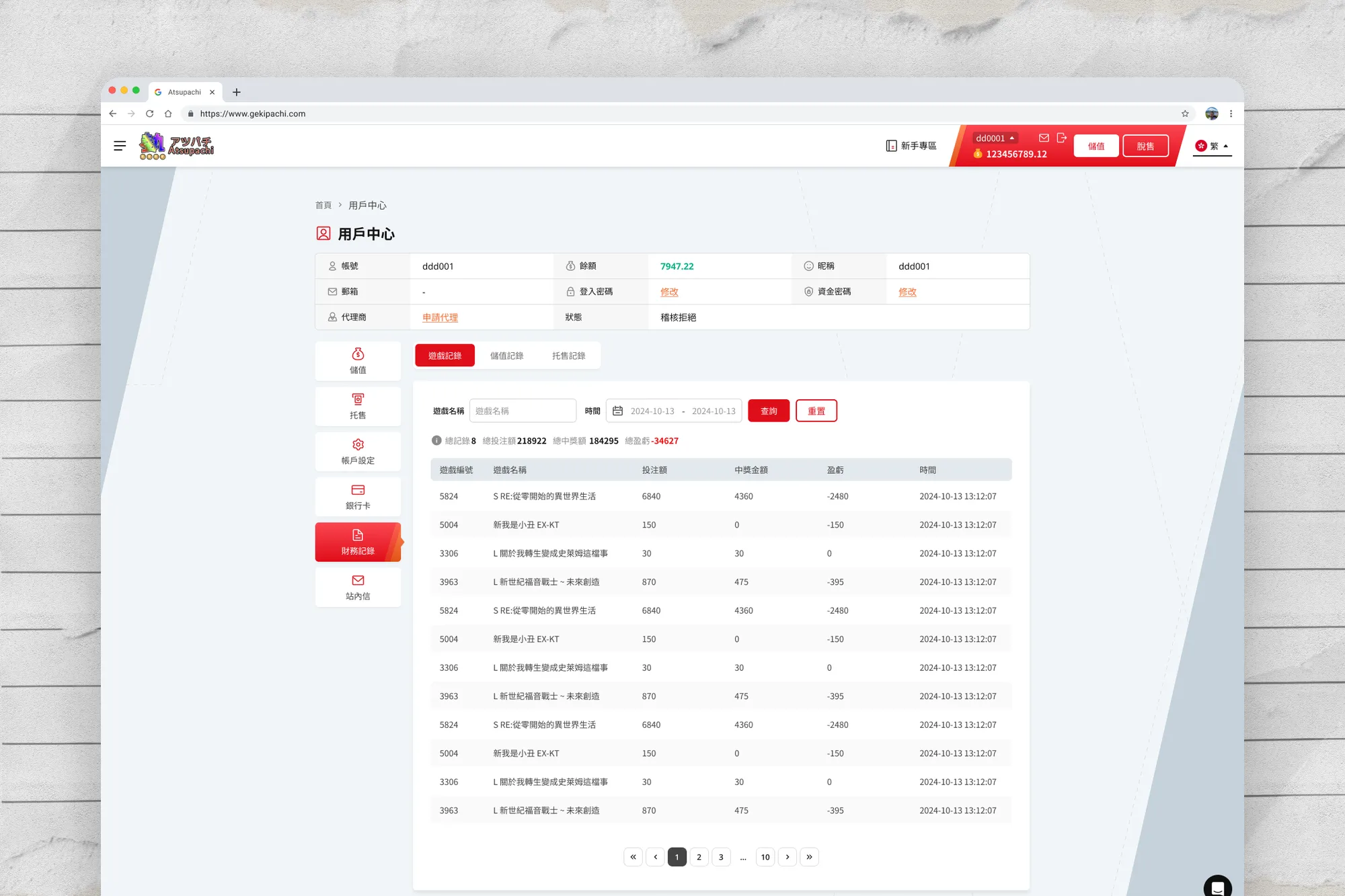This screenshot has height=896, width=1345.
Task: Focus the 遊戲名稱 search input
Action: (x=523, y=411)
